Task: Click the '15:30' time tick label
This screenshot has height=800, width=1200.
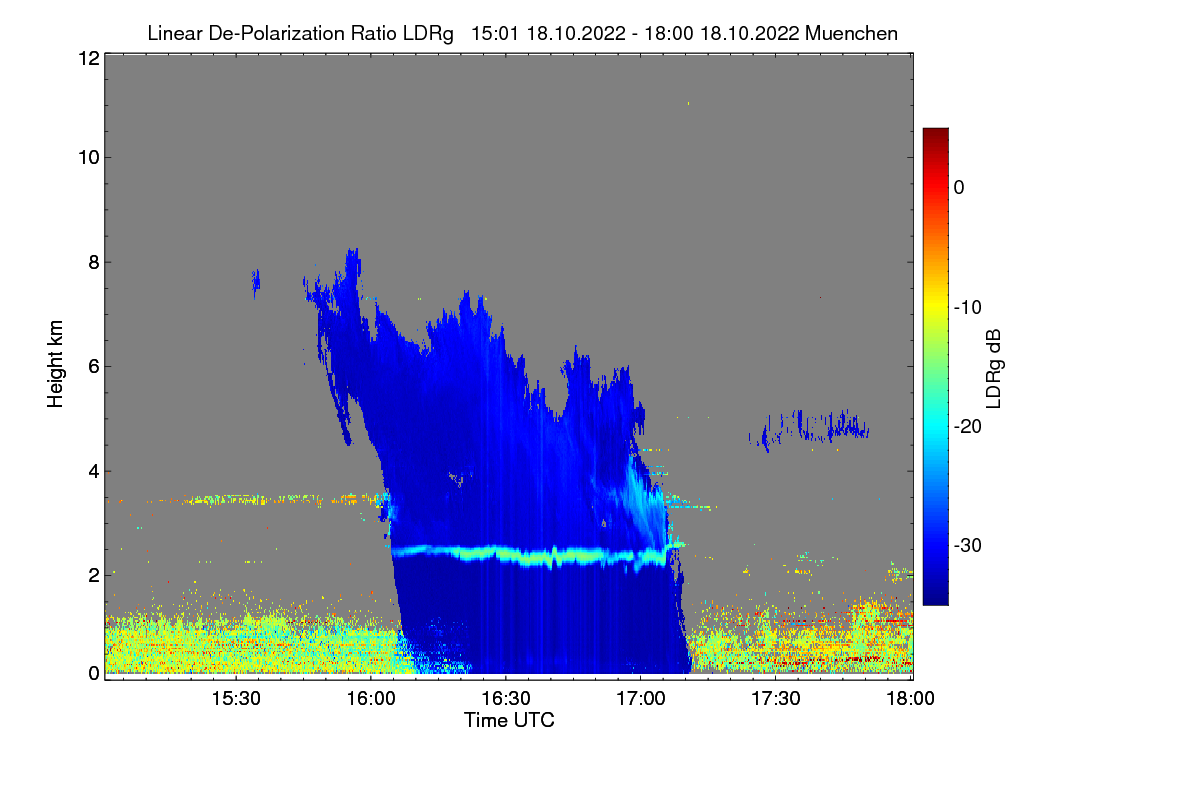Action: click(236, 698)
